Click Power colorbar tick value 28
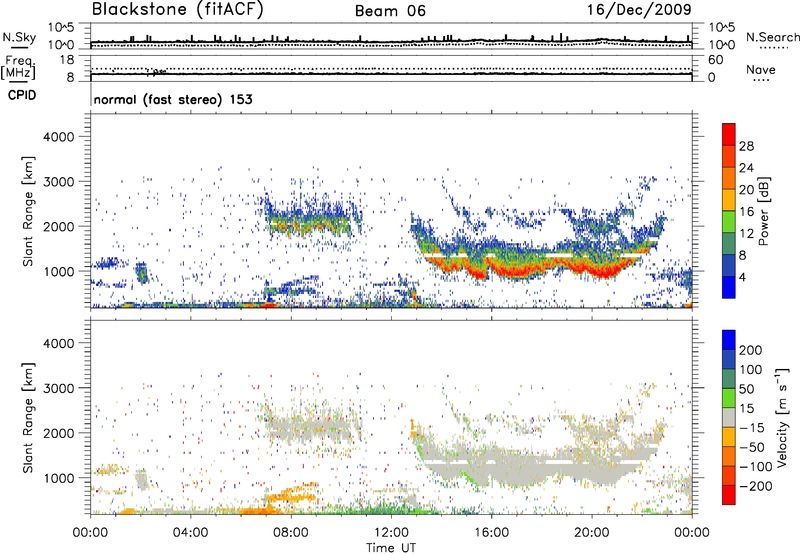 coord(746,146)
